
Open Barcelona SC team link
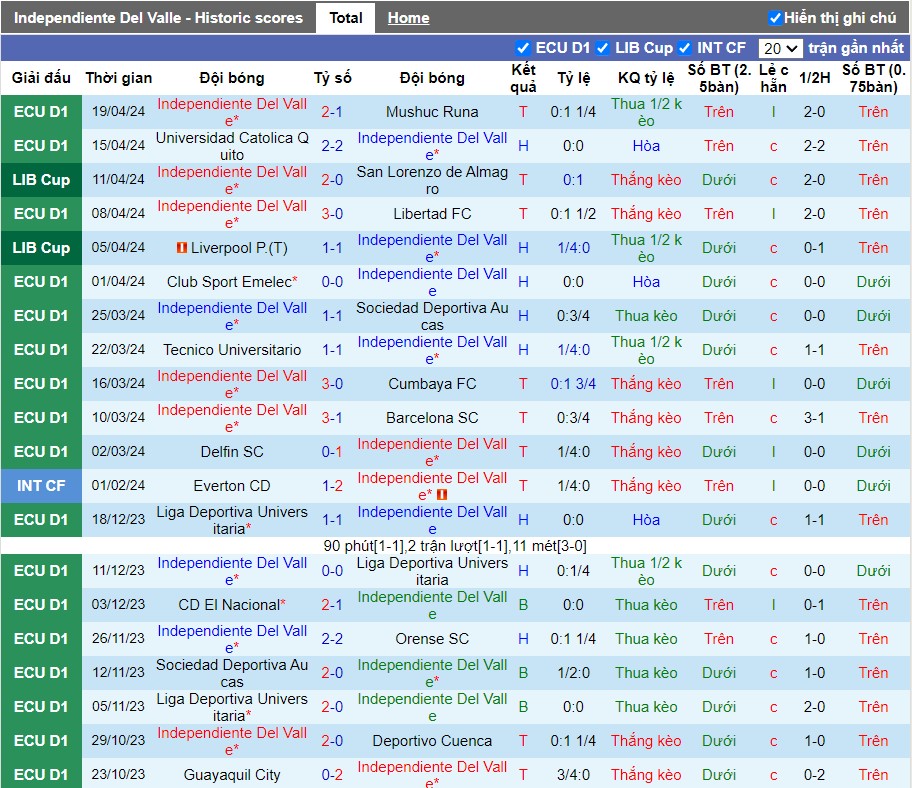pos(432,418)
